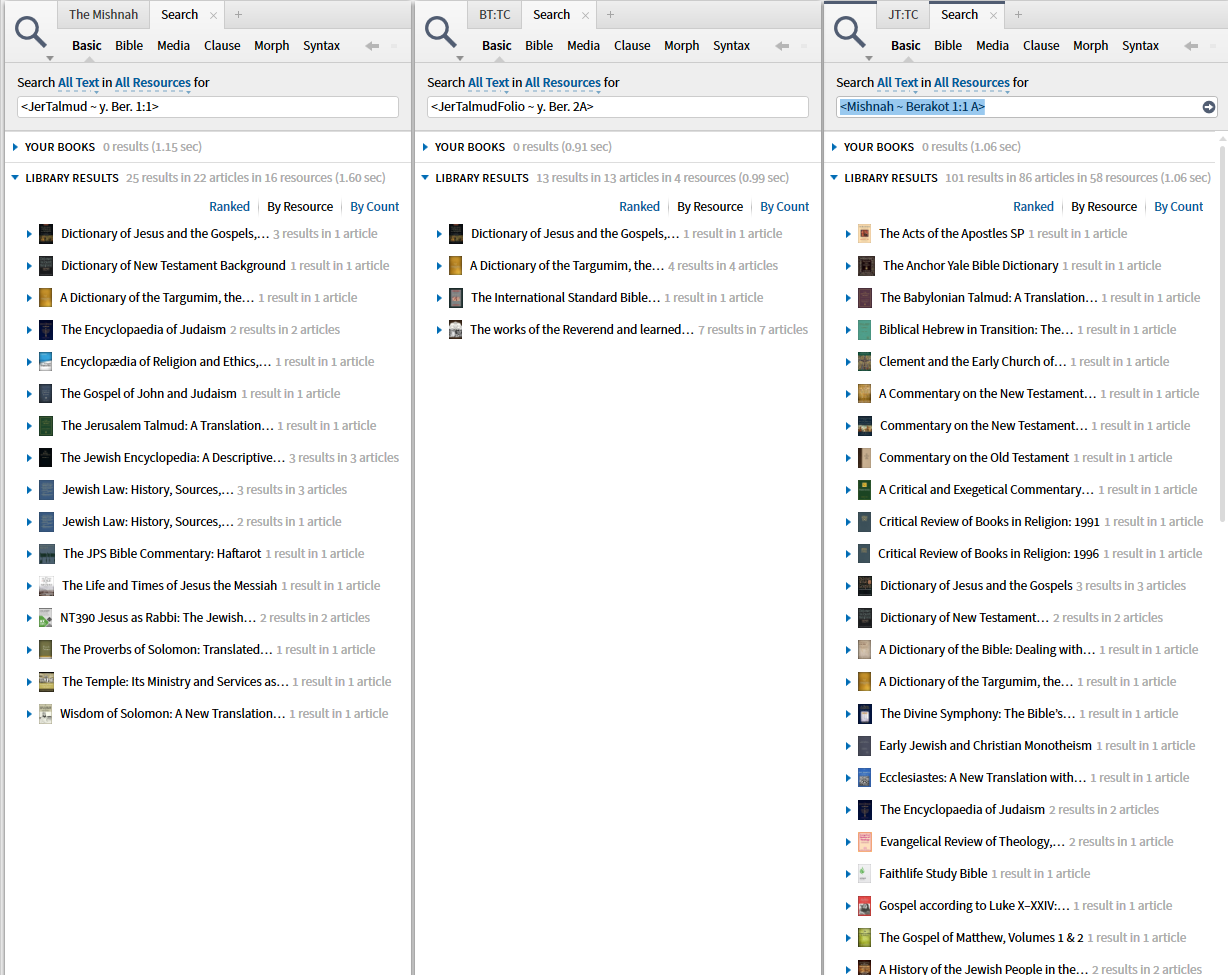Switch to Bible search type in the left panel
The image size is (1228, 975).
129,46
